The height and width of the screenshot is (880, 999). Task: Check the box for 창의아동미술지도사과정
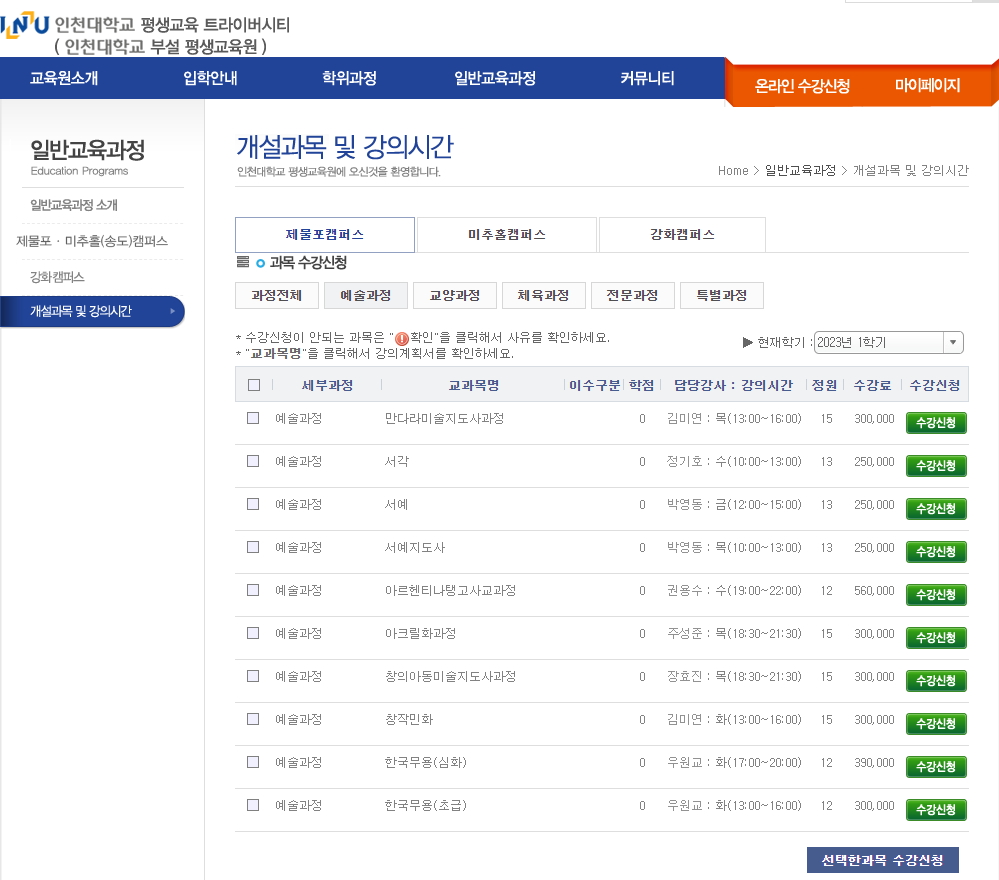point(253,676)
